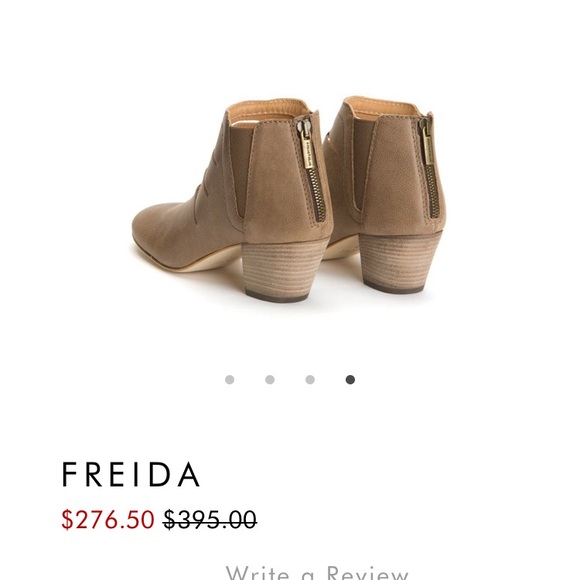The height and width of the screenshot is (580, 580).
Task: Click the active fourth carousel dot
Action: click(350, 380)
